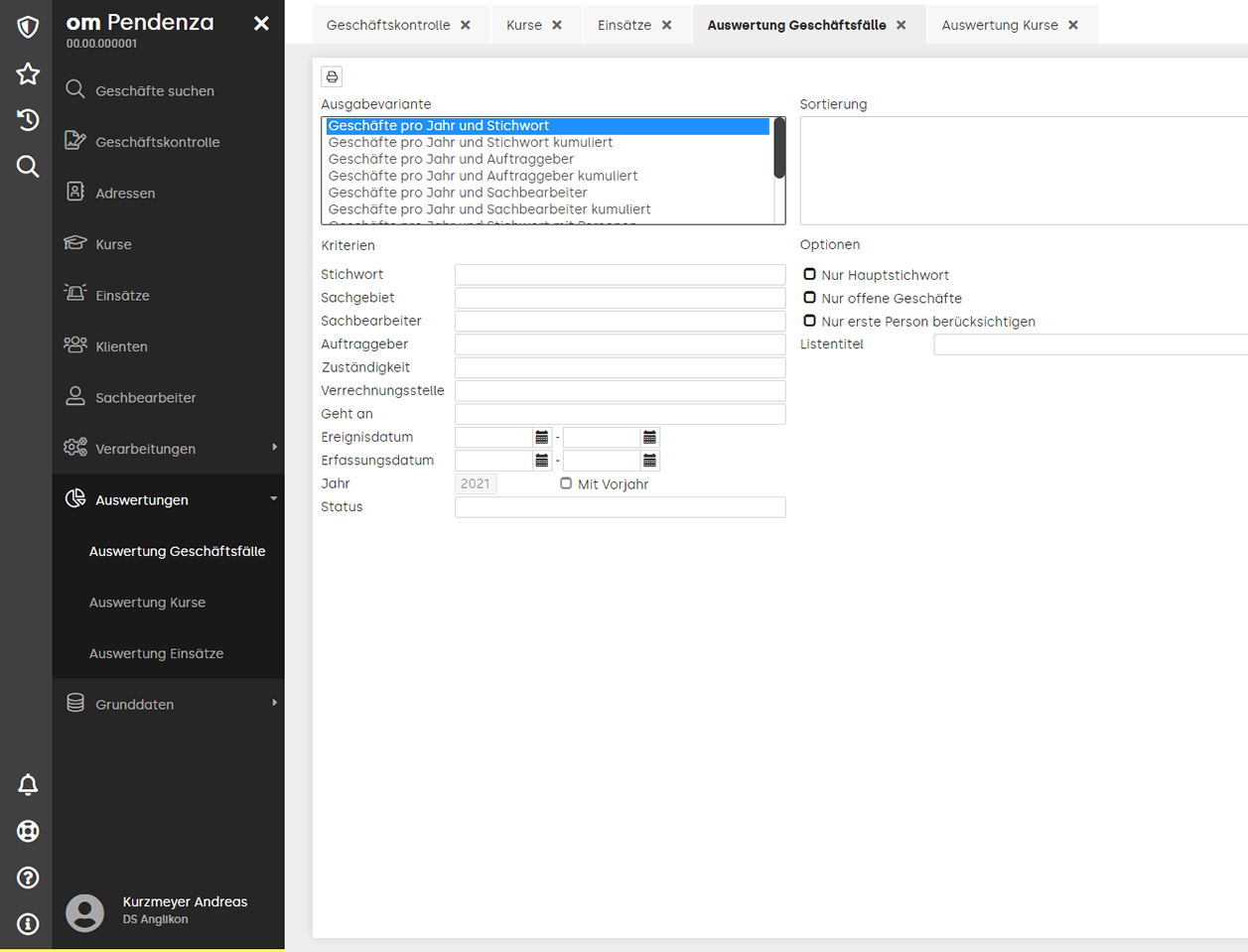1248x952 pixels.
Task: Click the notifications bell icon
Action: pyautogui.click(x=28, y=784)
